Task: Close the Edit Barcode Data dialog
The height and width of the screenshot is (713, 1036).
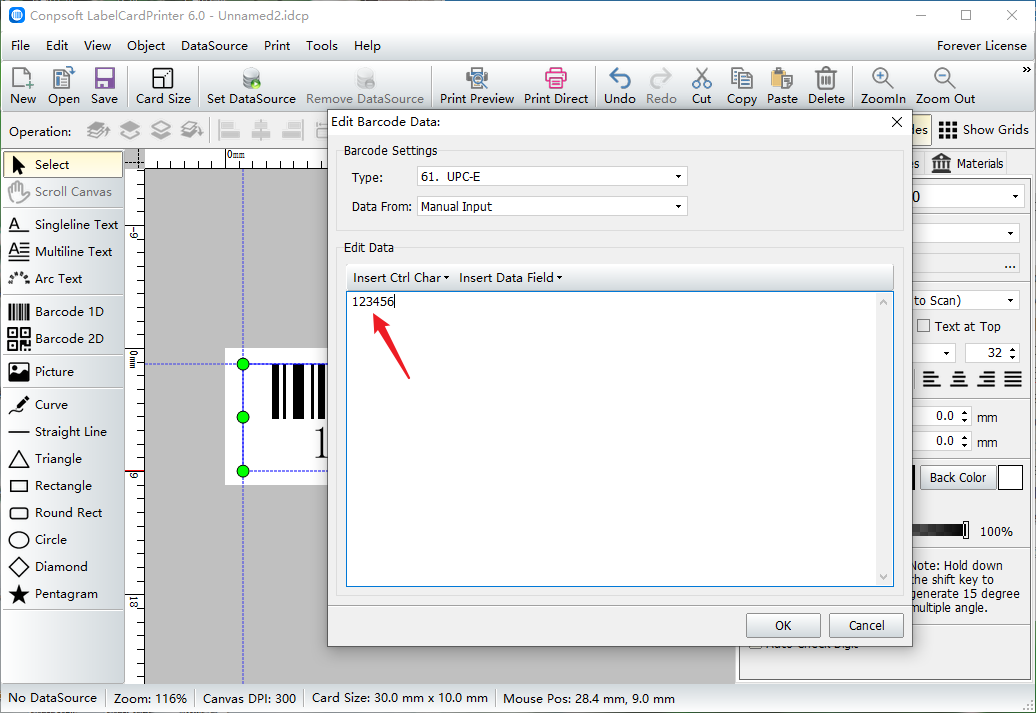Action: point(897,122)
